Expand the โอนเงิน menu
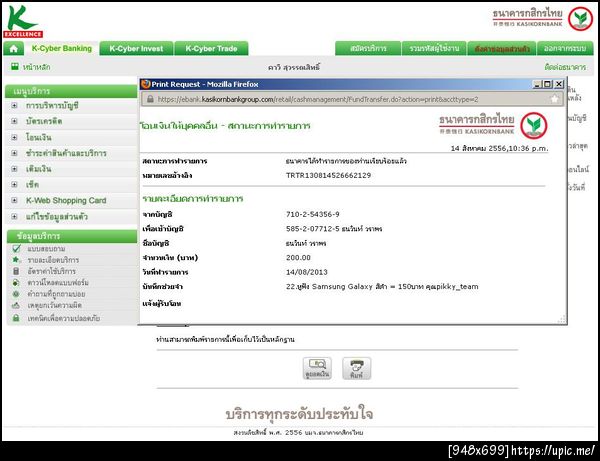The width and height of the screenshot is (600, 461). [x=15, y=137]
